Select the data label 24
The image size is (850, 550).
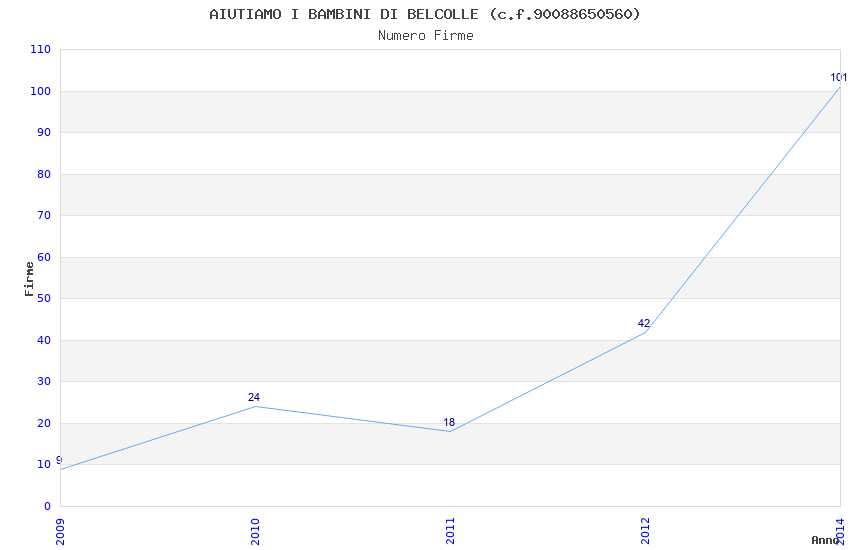254,397
